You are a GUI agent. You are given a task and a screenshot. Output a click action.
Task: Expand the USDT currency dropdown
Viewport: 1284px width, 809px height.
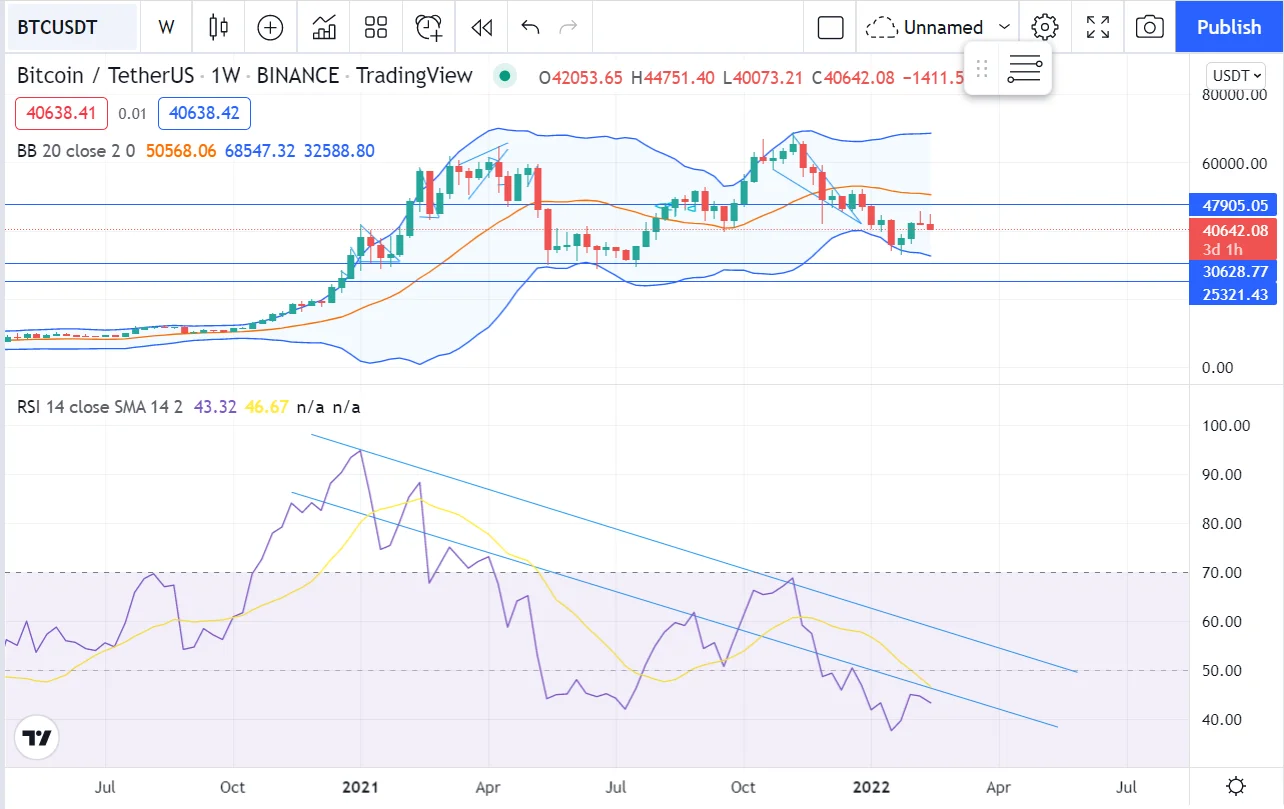1236,76
